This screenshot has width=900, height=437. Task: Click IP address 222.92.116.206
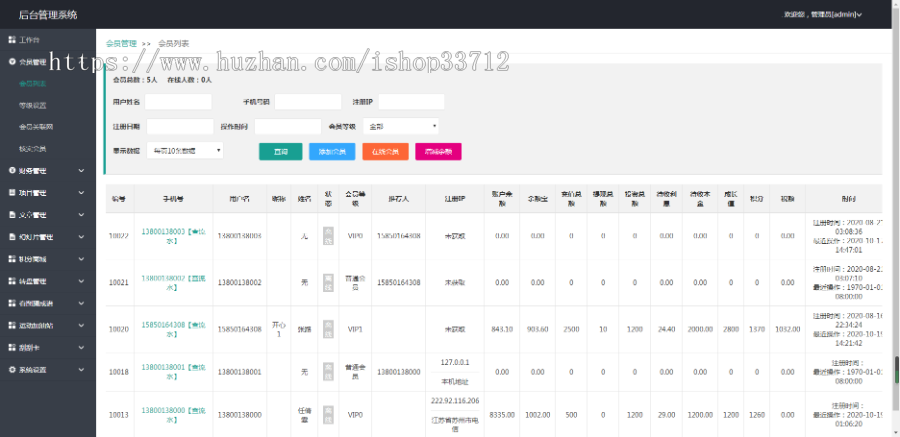pos(455,401)
